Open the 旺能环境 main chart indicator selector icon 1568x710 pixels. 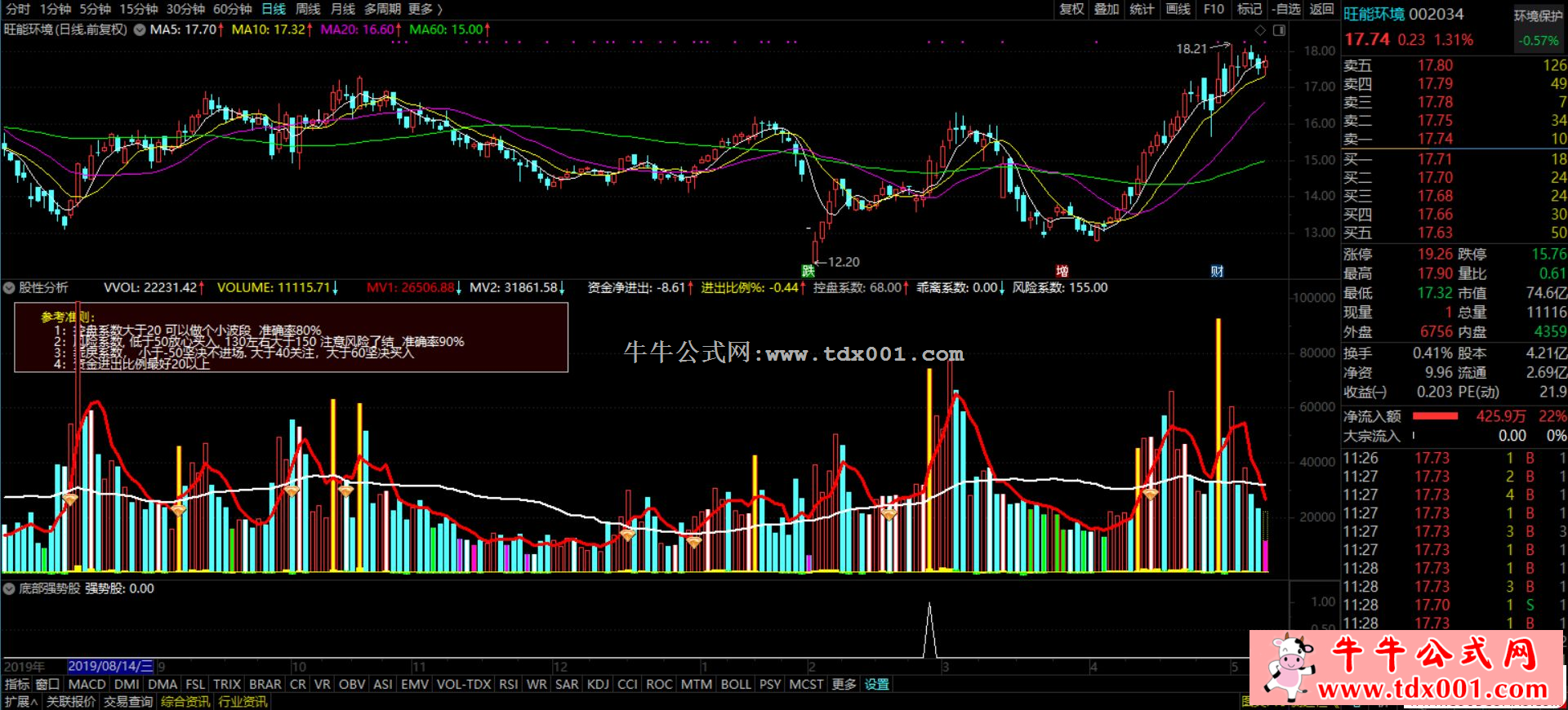pos(140,29)
